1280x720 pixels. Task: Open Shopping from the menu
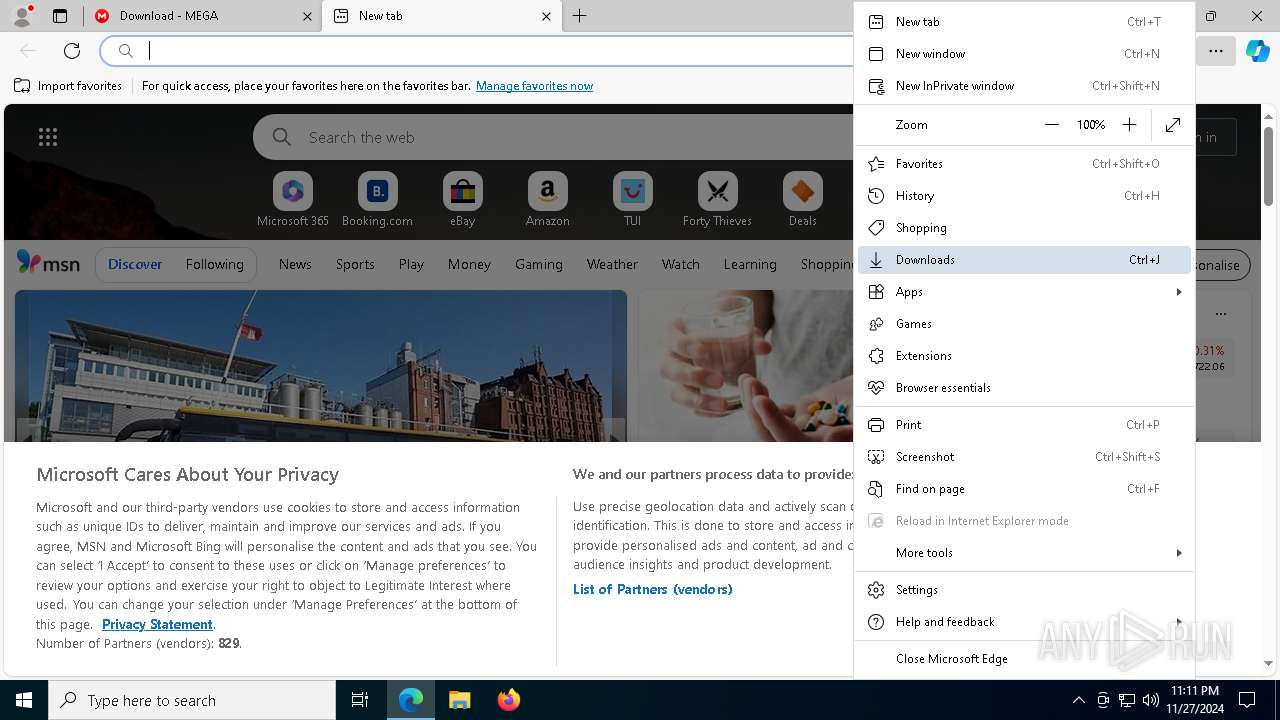click(x=1024, y=228)
